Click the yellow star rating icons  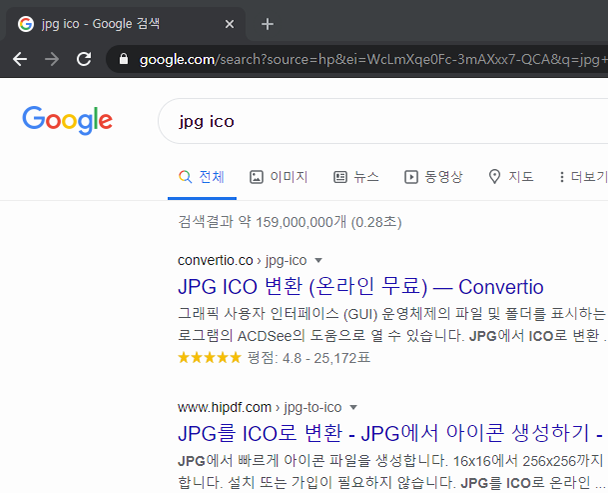209,357
